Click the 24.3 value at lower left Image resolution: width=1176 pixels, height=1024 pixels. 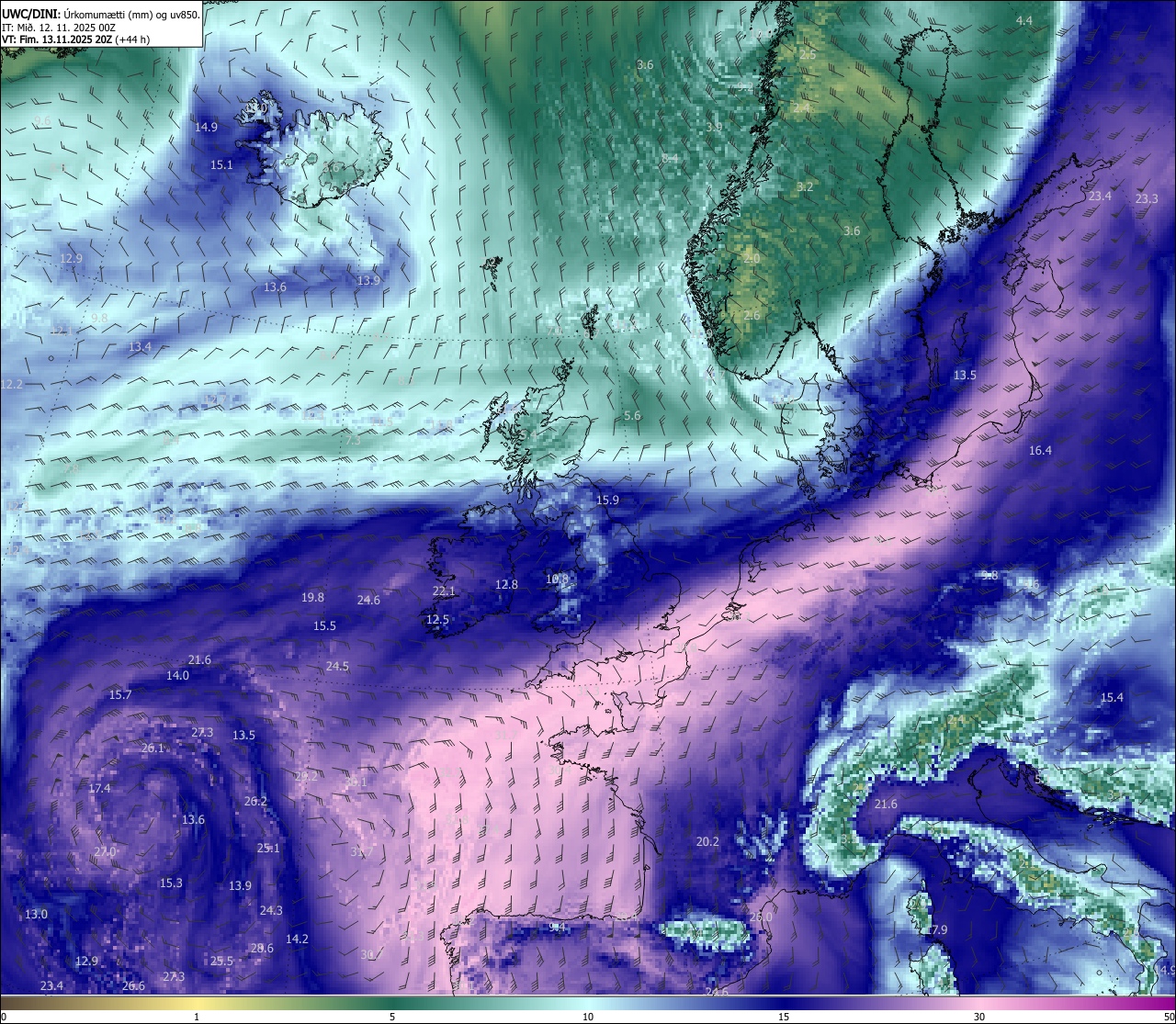click(271, 911)
